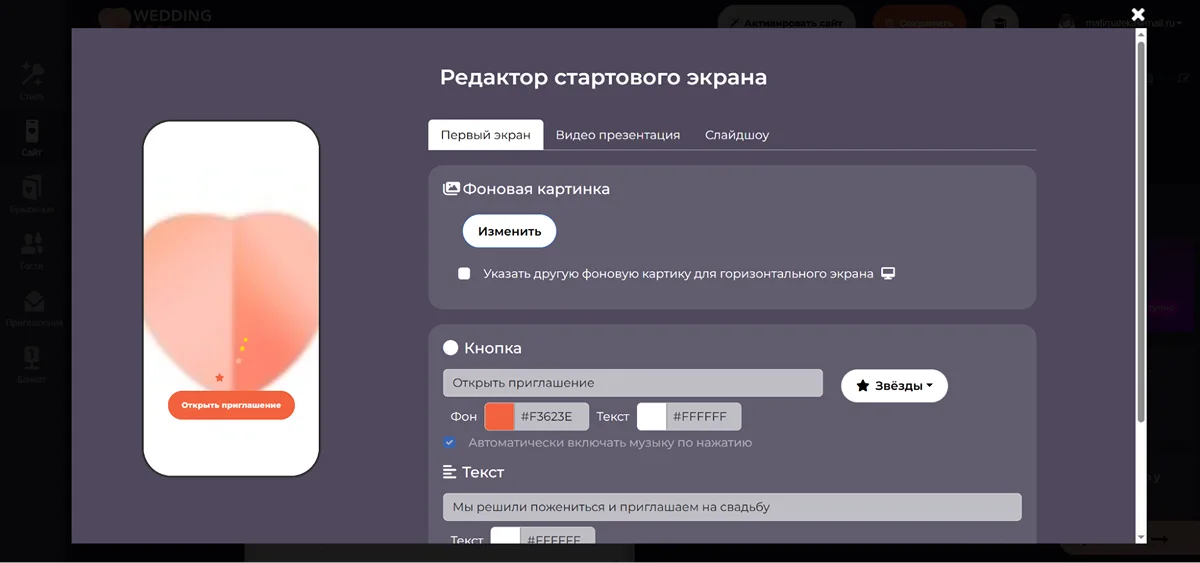Screen dimensions: 1200x563
Task: Switch to the Слайдшоу tab
Action: 736,135
